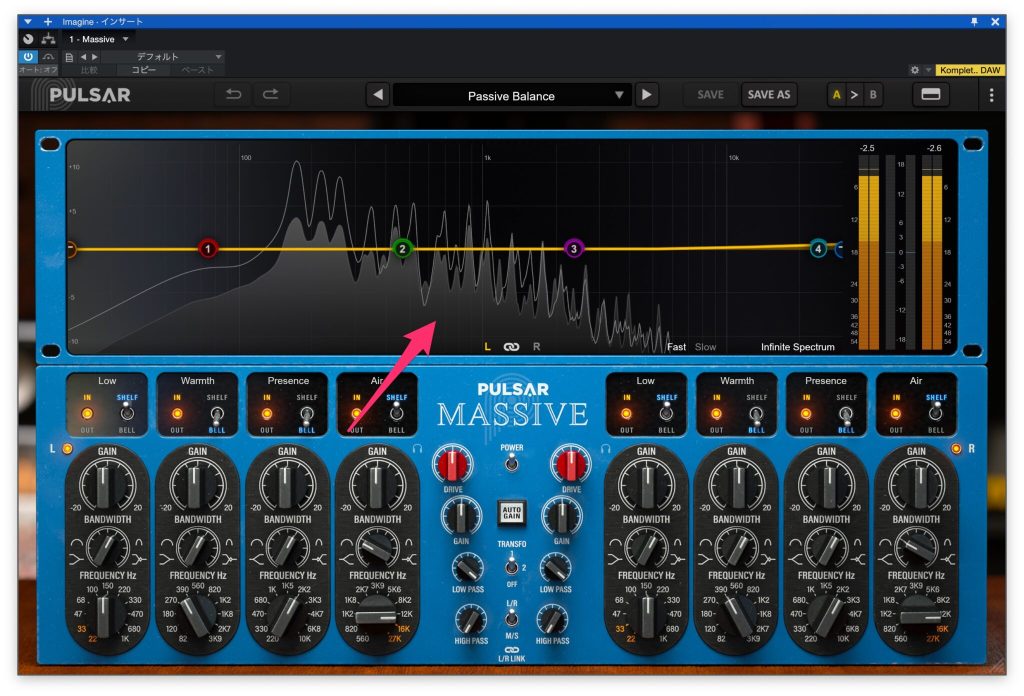Toggle the L/R to M/S mode switch
Image resolution: width=1024 pixels, height=696 pixels.
511,620
